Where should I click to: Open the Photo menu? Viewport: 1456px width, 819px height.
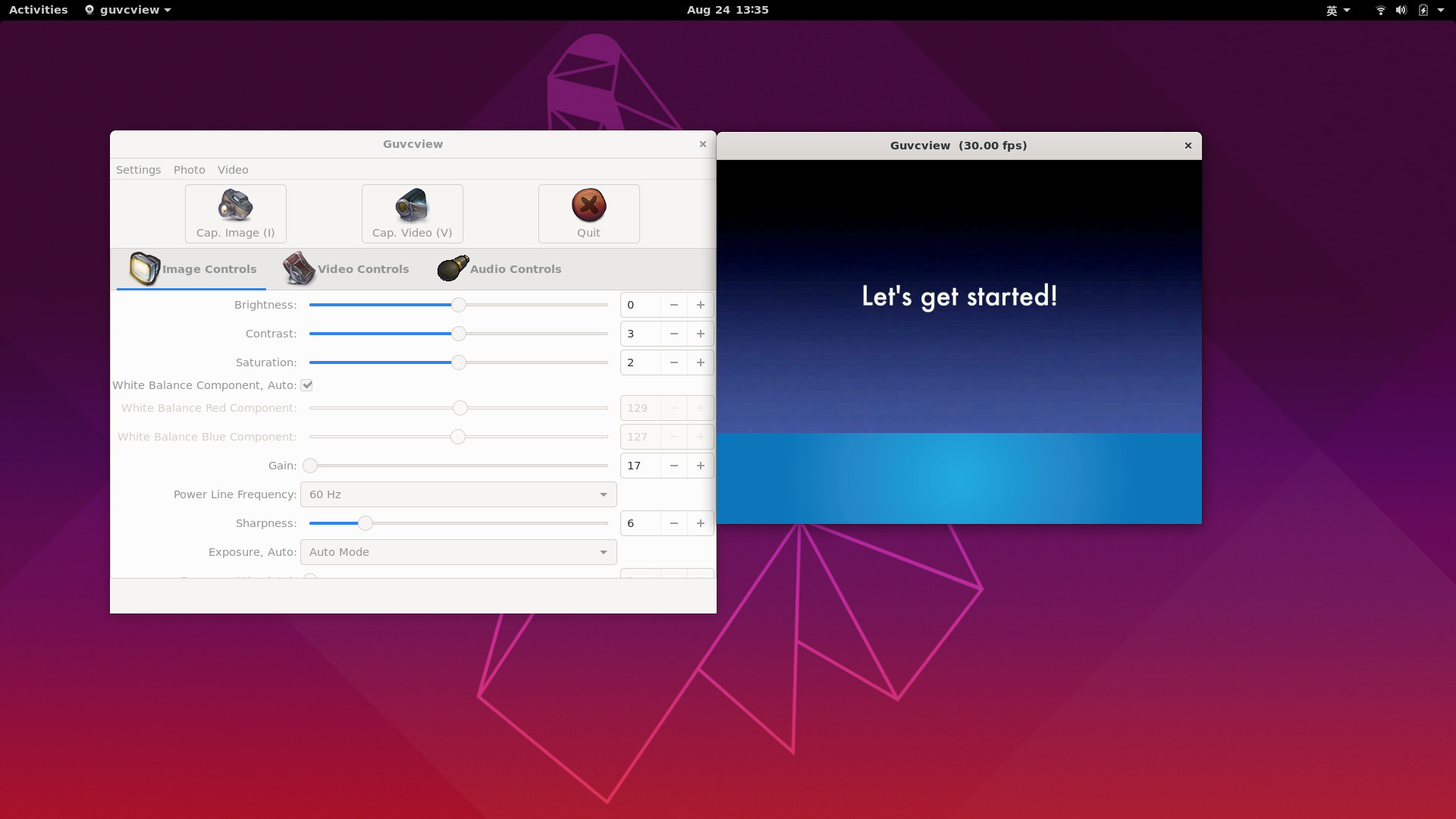tap(189, 170)
